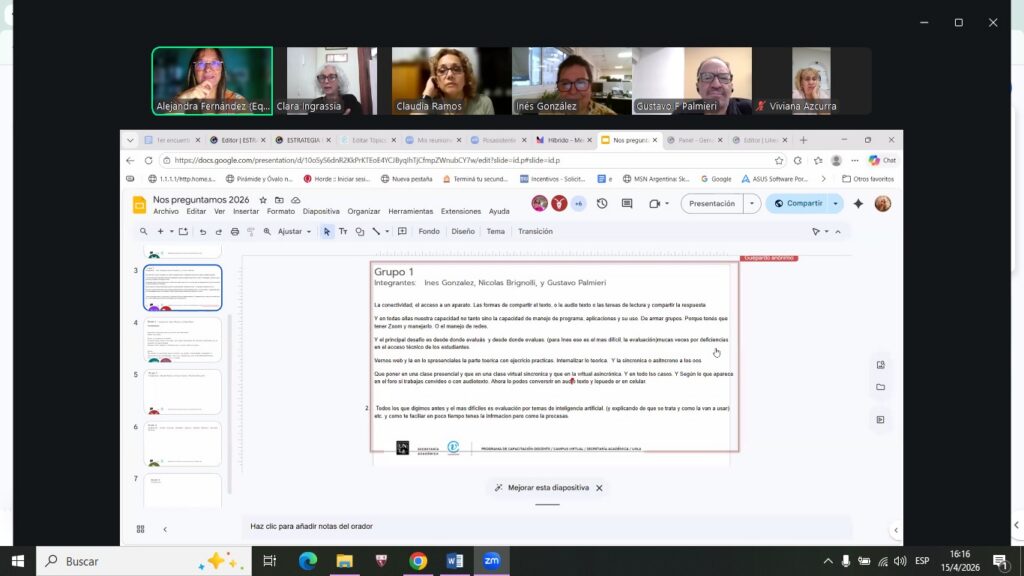Screen dimensions: 1024x576
Task: Expand the Compartir button dropdown arrow
Action: 836,203
